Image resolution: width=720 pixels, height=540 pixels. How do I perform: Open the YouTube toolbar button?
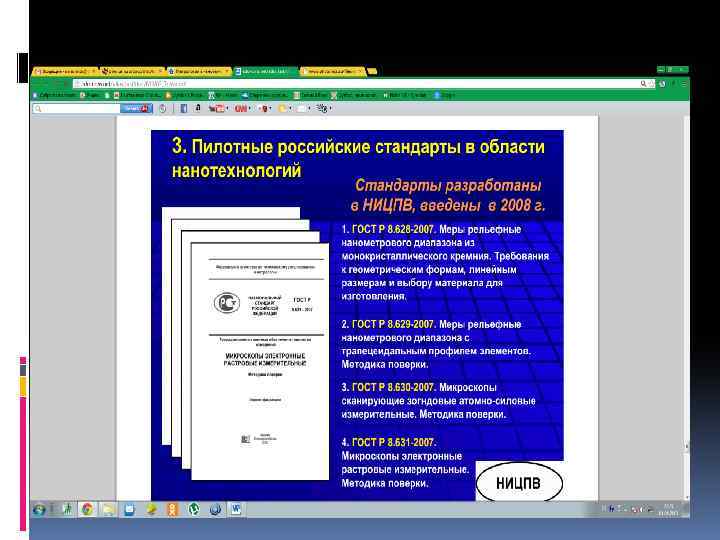(217, 108)
